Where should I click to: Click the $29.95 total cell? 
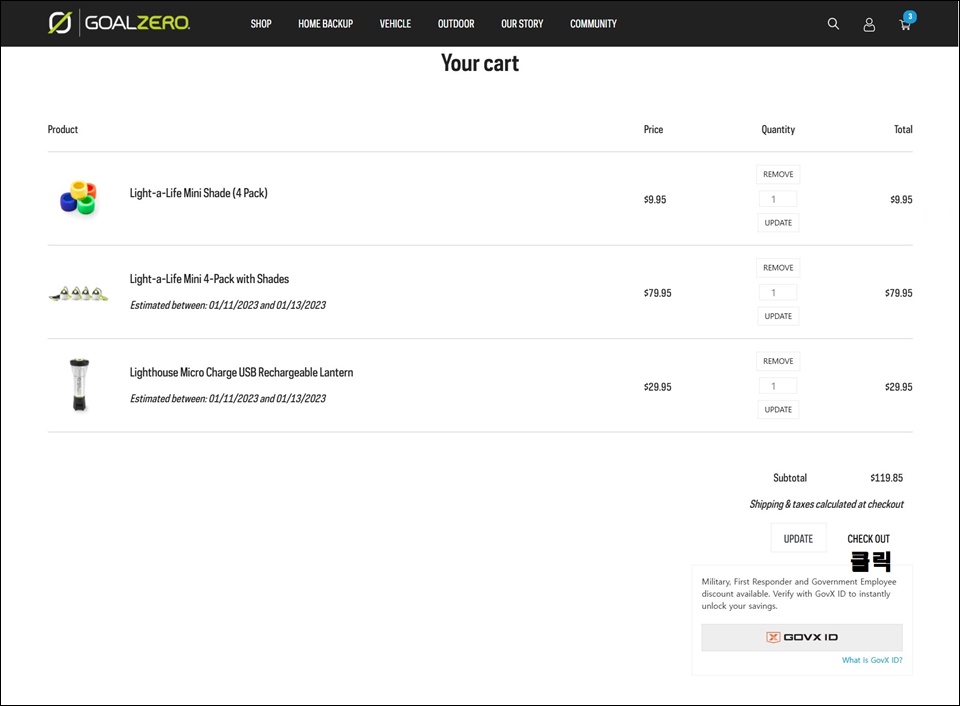tap(898, 387)
